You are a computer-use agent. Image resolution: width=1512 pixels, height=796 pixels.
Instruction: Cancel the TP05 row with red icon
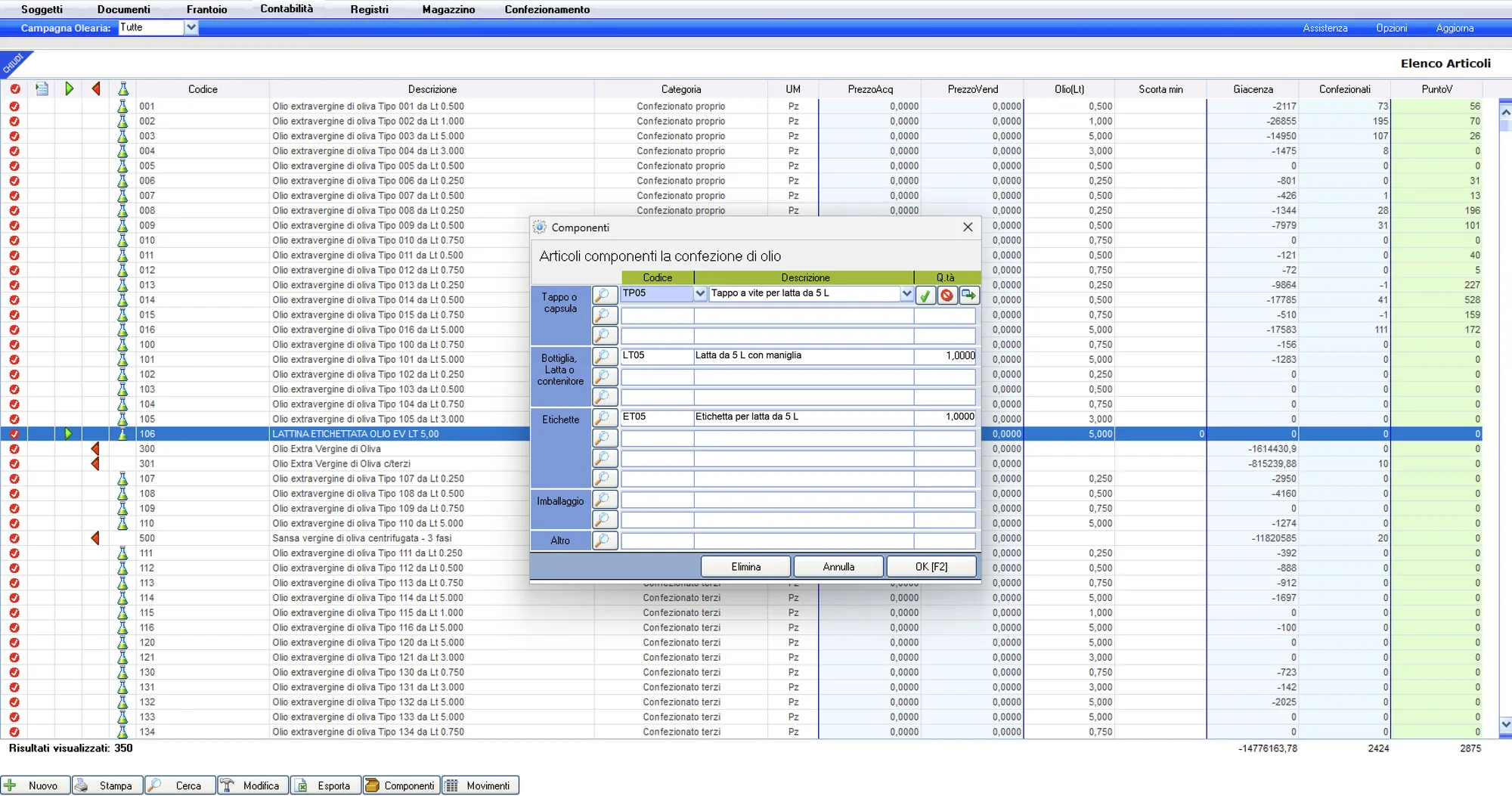coord(947,295)
